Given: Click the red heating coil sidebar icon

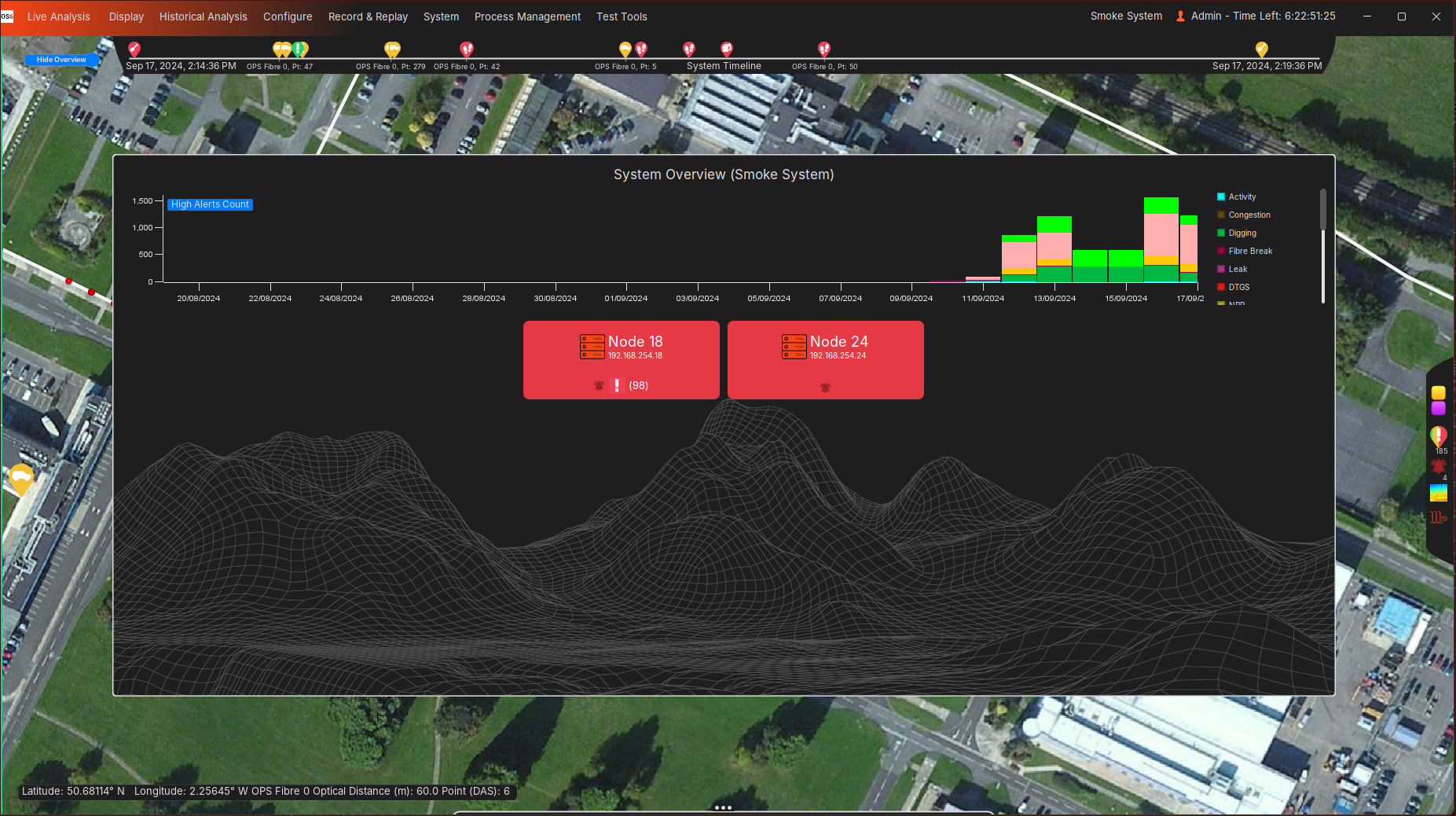Looking at the screenshot, I should pos(1438,517).
